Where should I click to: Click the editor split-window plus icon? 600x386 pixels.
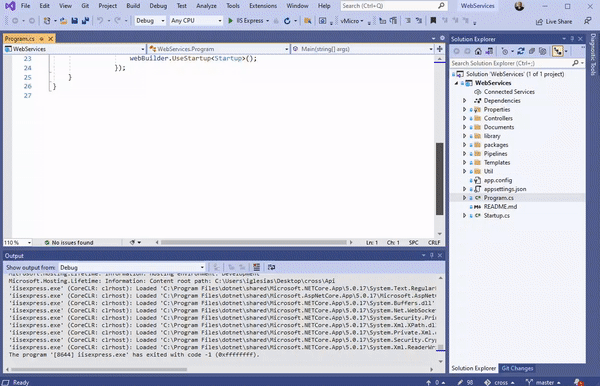[440, 49]
